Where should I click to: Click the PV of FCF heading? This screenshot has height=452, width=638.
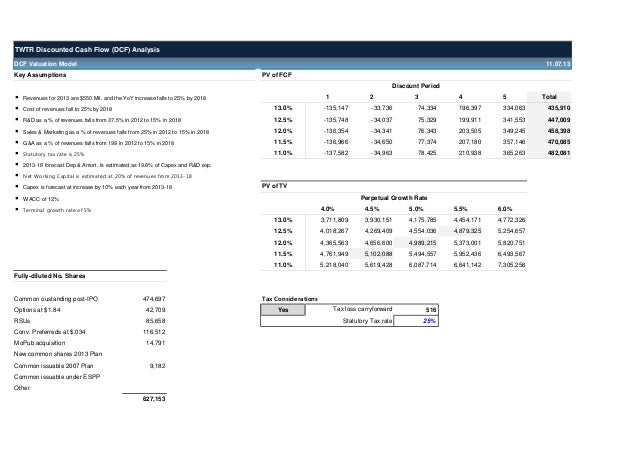tap(277, 75)
